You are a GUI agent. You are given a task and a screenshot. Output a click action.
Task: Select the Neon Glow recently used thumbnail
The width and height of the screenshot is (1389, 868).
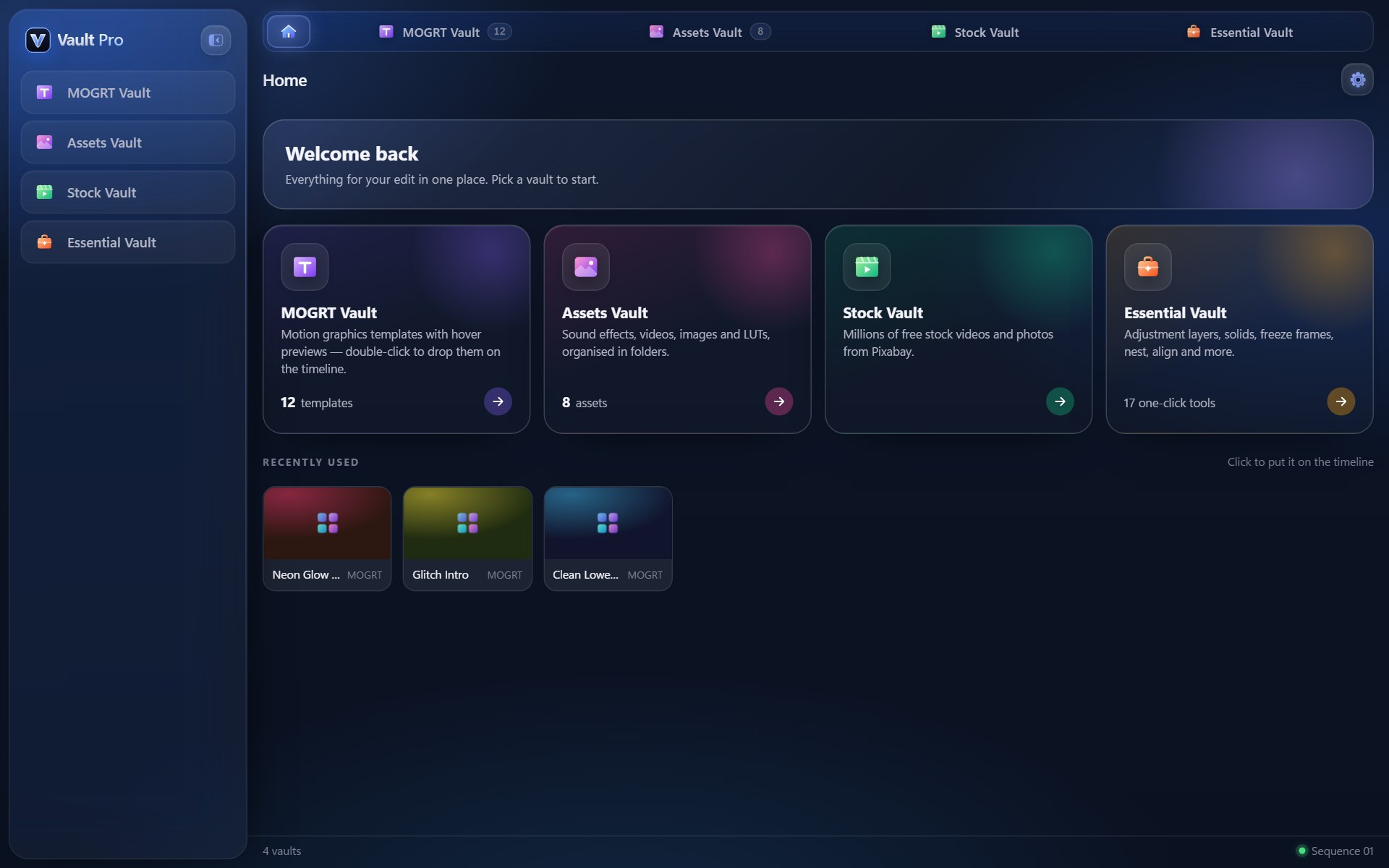(327, 539)
